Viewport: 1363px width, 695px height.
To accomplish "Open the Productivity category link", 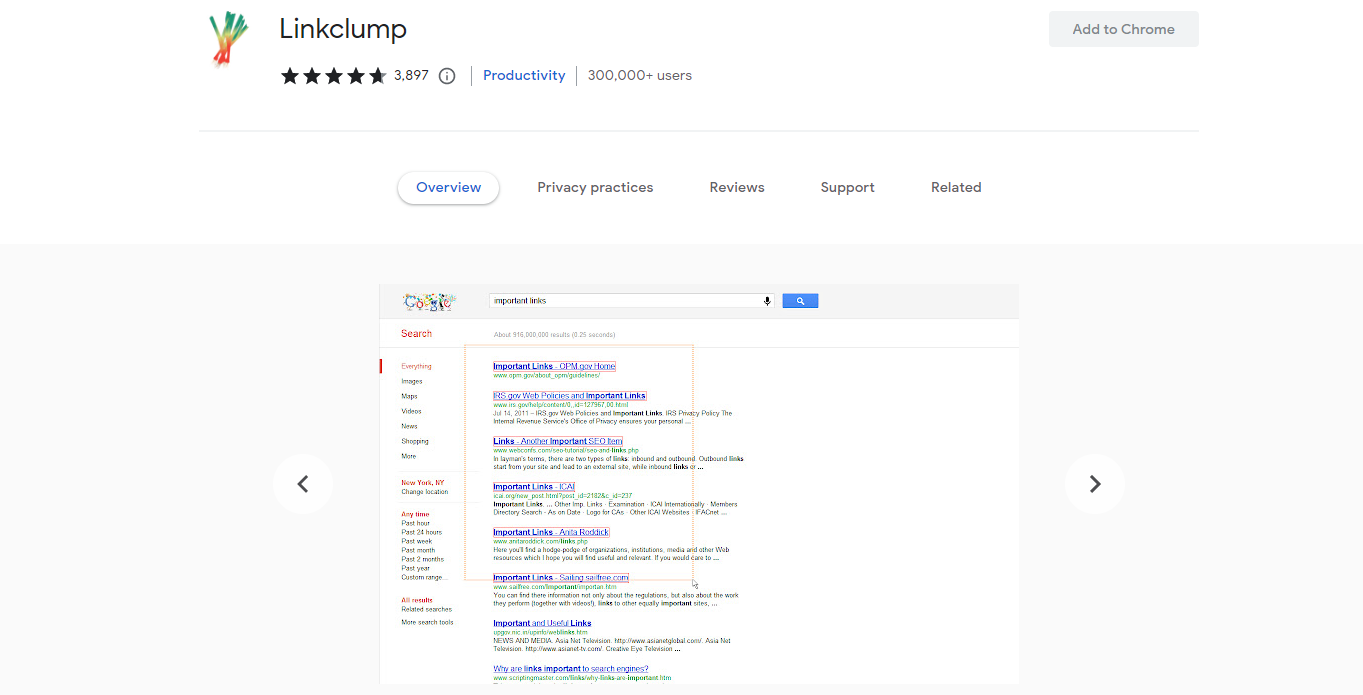I will (x=524, y=75).
